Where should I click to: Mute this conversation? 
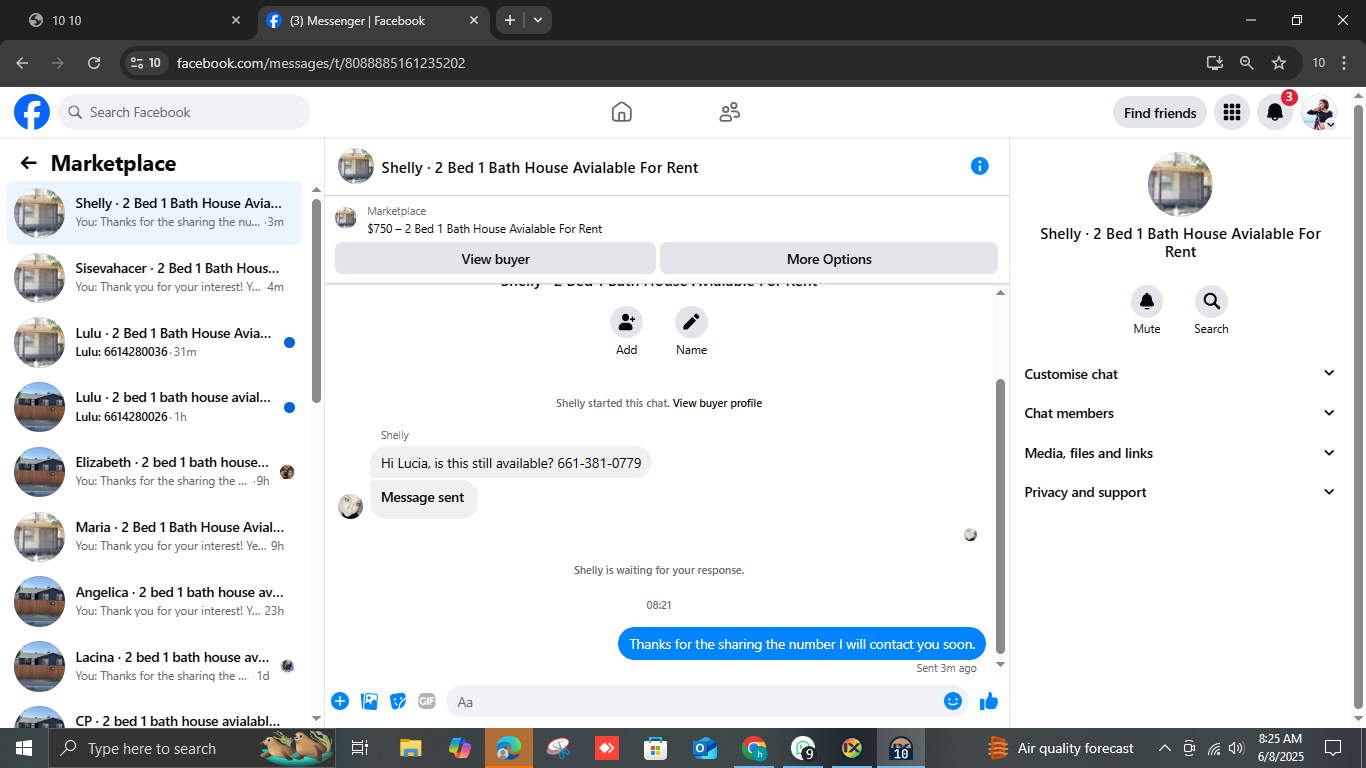[1147, 302]
